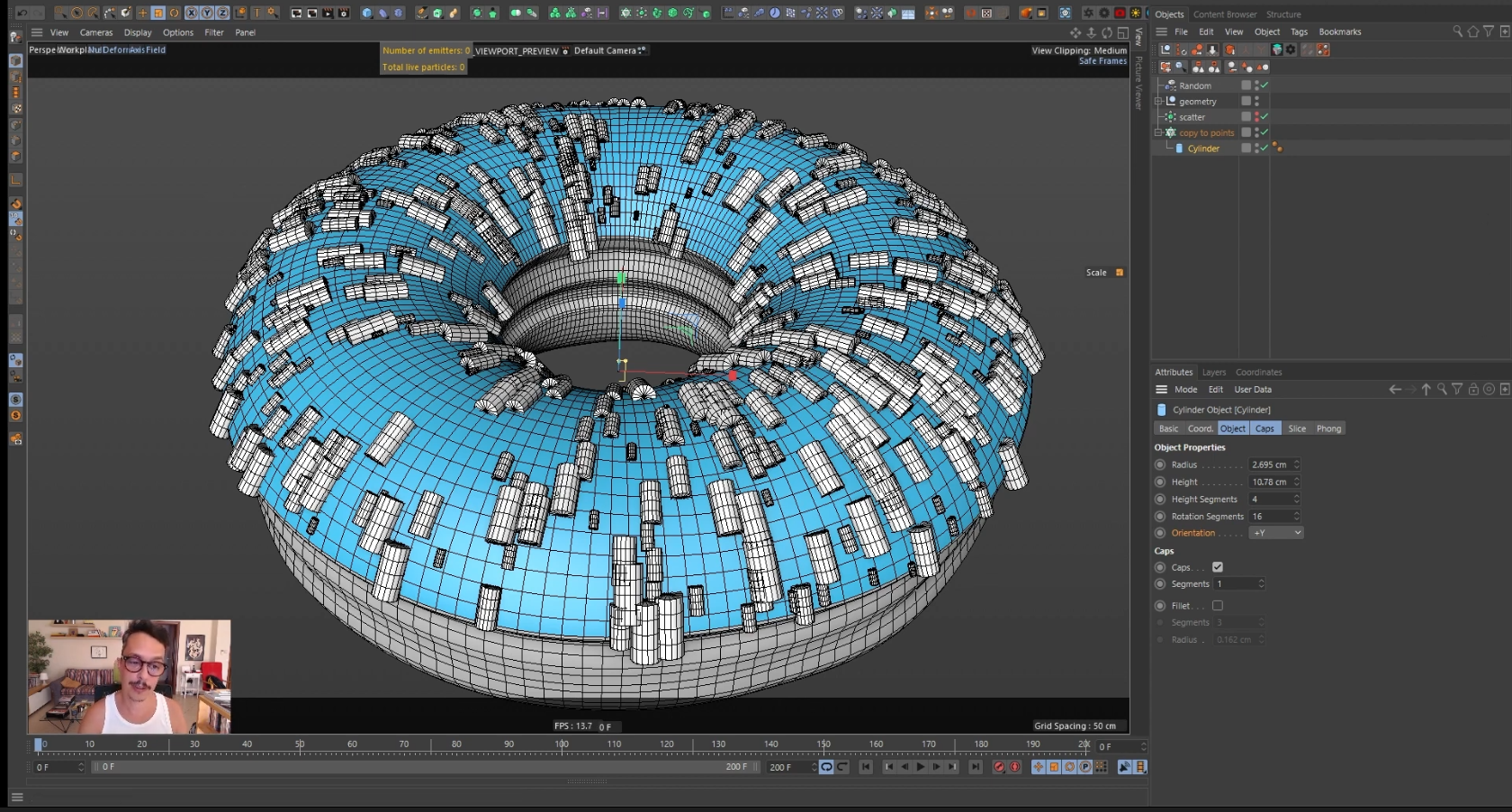Select the Rotate tool in top toolbar
The width and height of the screenshot is (1512, 812).
[175, 13]
